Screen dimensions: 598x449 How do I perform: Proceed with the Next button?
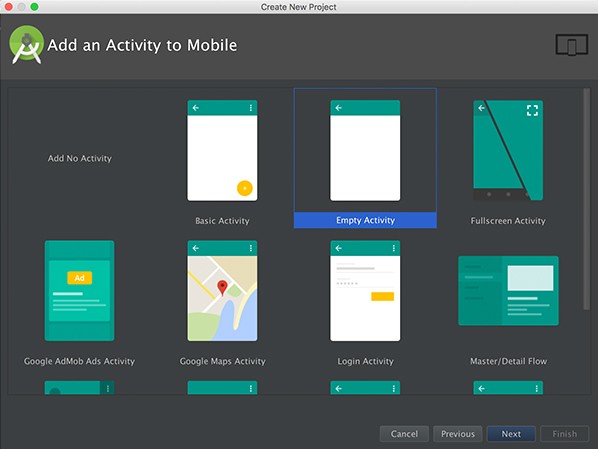pos(511,434)
